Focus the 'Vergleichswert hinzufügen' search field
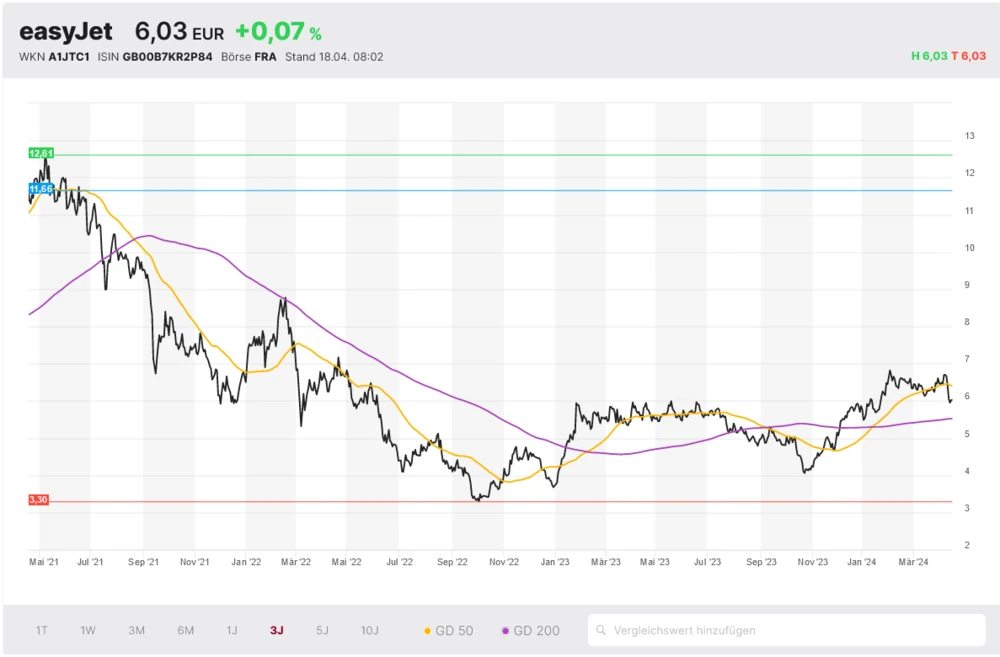The image size is (1000, 657). click(x=790, y=630)
